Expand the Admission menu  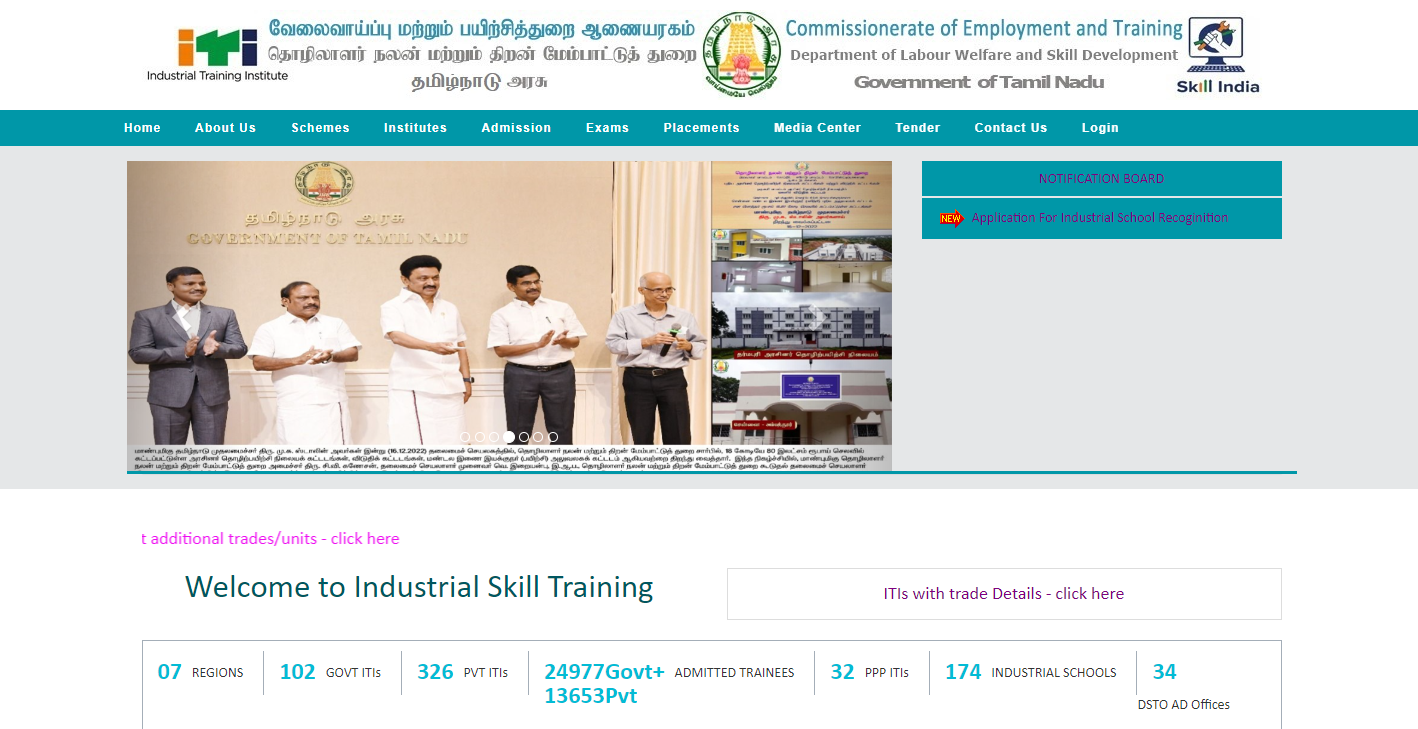[516, 128]
